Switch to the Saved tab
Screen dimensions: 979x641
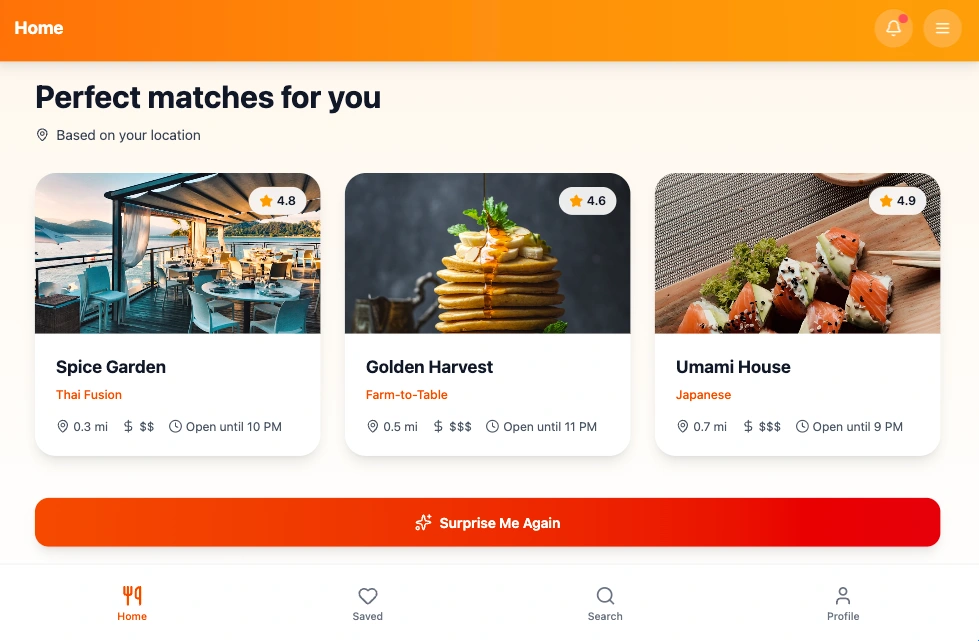point(367,604)
